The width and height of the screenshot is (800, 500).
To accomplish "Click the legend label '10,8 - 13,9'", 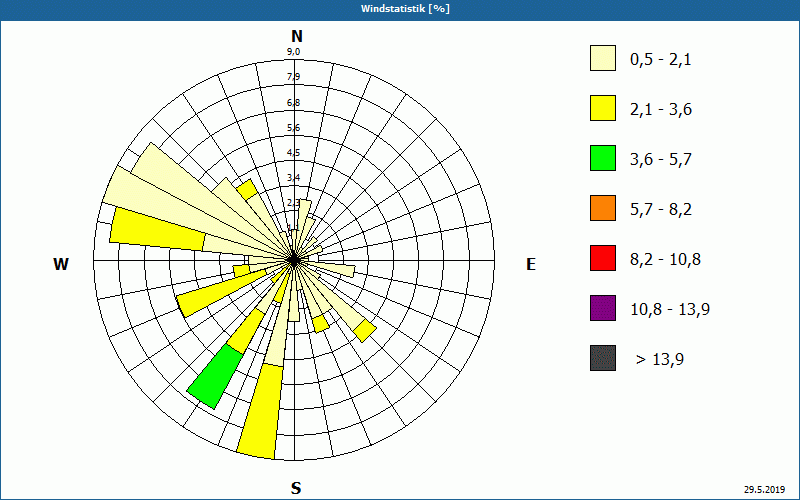I will click(670, 310).
